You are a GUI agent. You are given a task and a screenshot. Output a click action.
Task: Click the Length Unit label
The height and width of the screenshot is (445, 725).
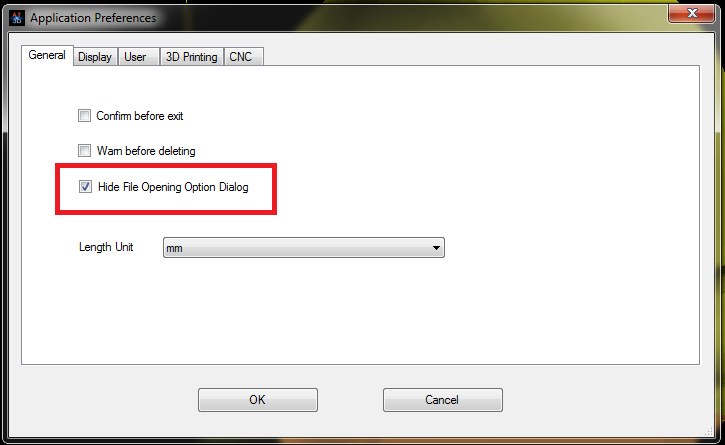106,247
